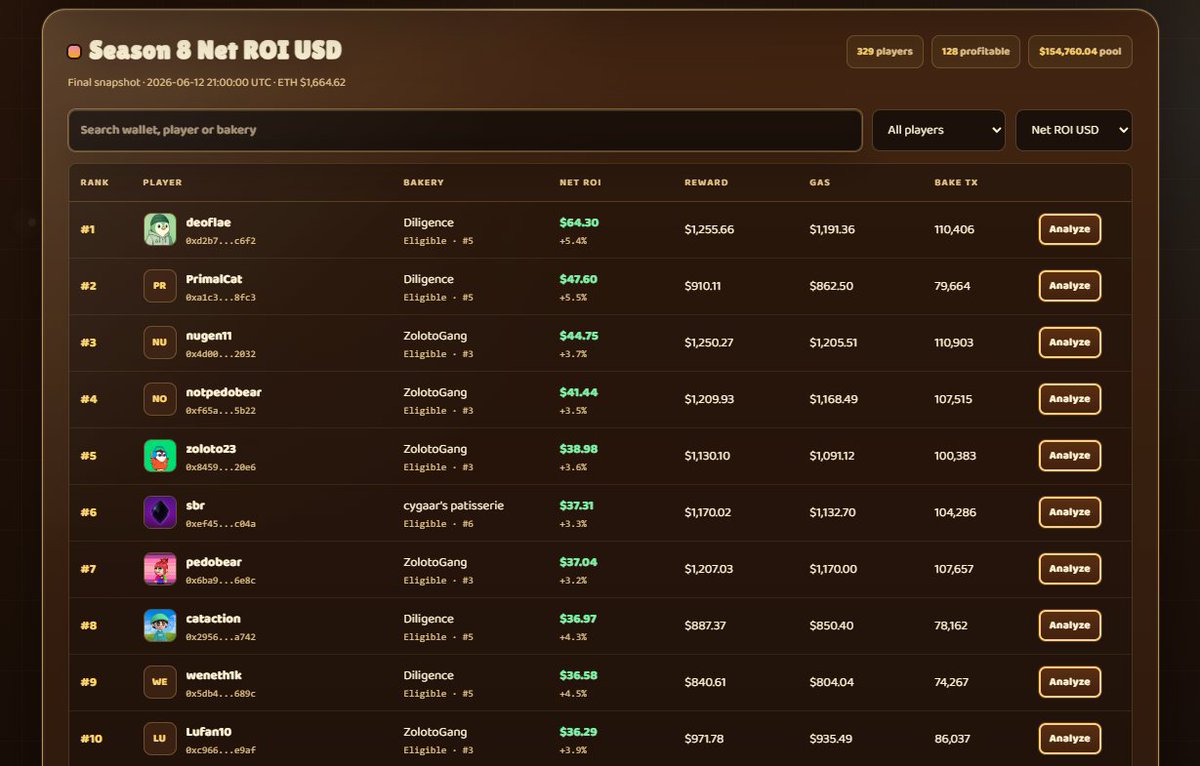Click rank #1 label

(87, 229)
